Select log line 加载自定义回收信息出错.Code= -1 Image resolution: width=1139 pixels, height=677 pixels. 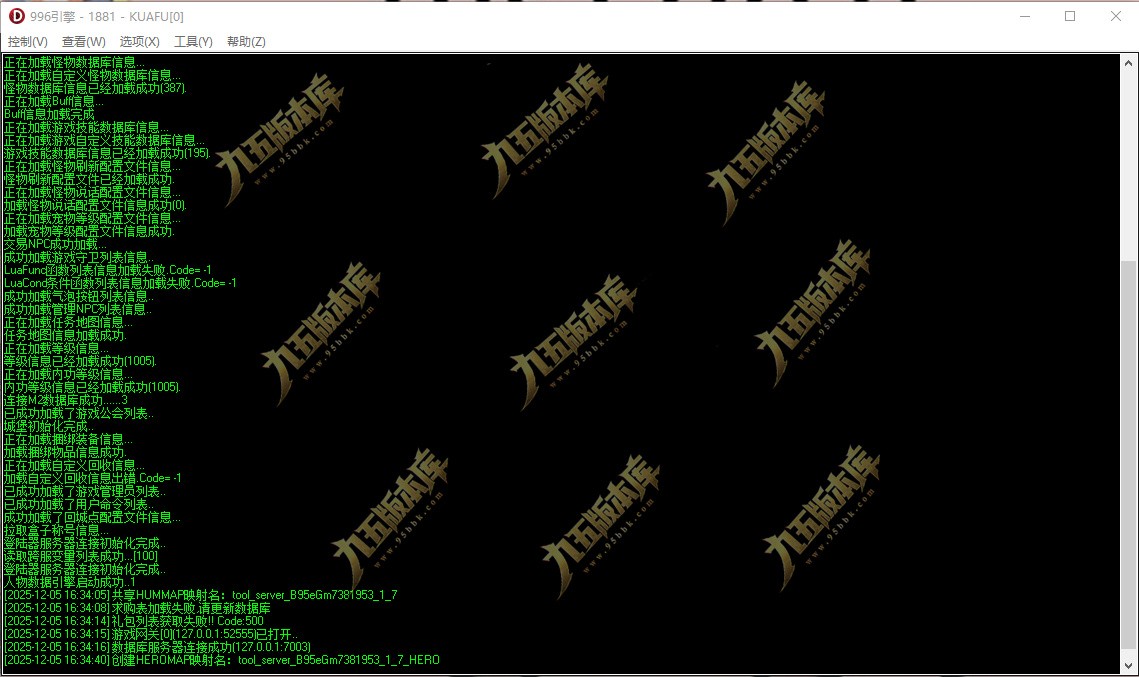click(x=92, y=478)
